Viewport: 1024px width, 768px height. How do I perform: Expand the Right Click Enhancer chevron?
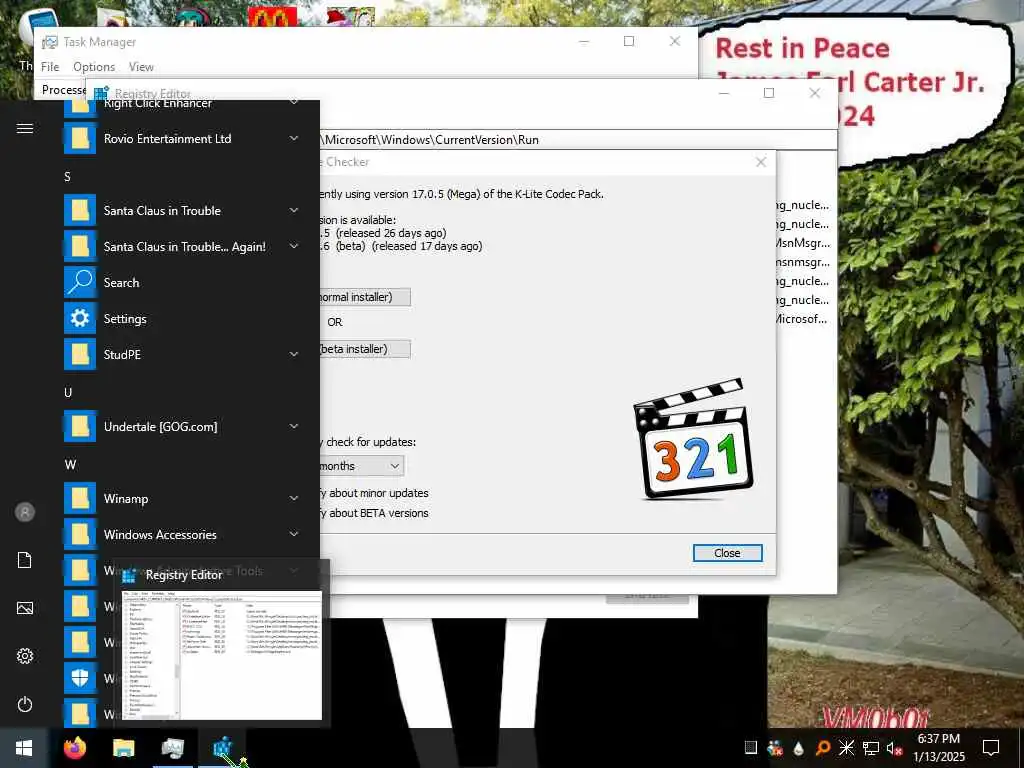(294, 103)
